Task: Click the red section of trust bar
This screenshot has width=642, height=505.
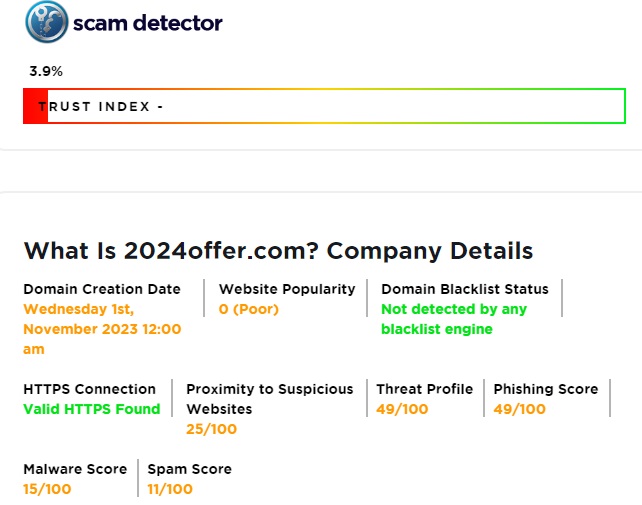Action: (x=35, y=107)
